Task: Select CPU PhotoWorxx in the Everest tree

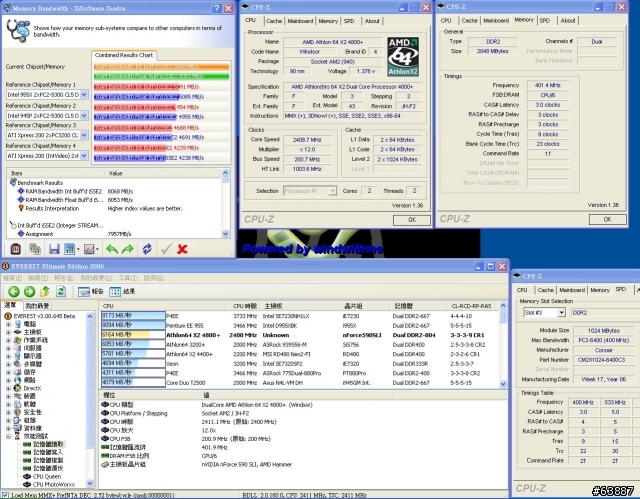Action: (54, 484)
